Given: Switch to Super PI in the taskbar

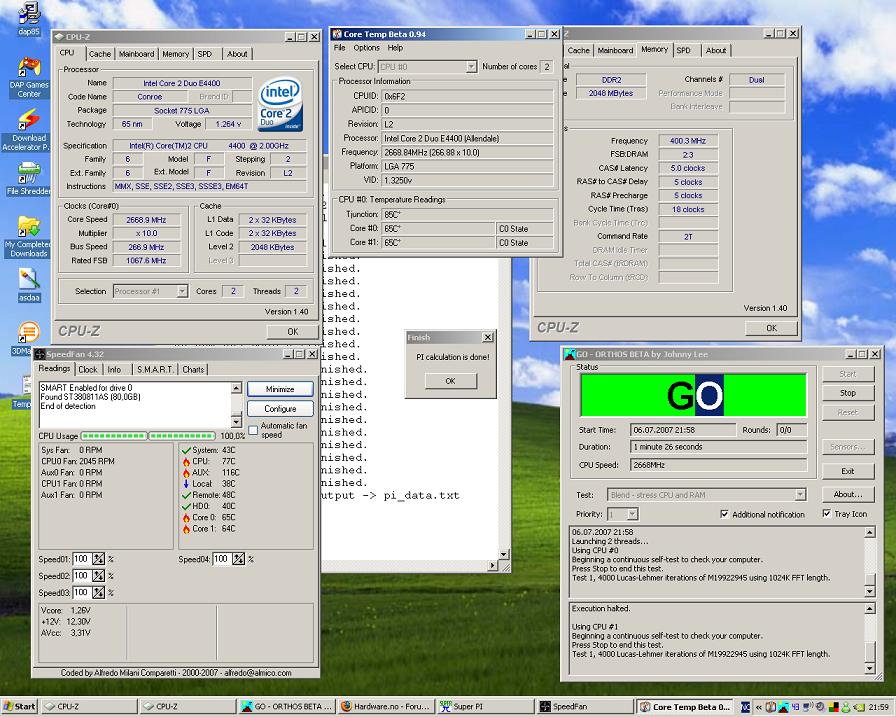Looking at the screenshot, I should [x=485, y=707].
